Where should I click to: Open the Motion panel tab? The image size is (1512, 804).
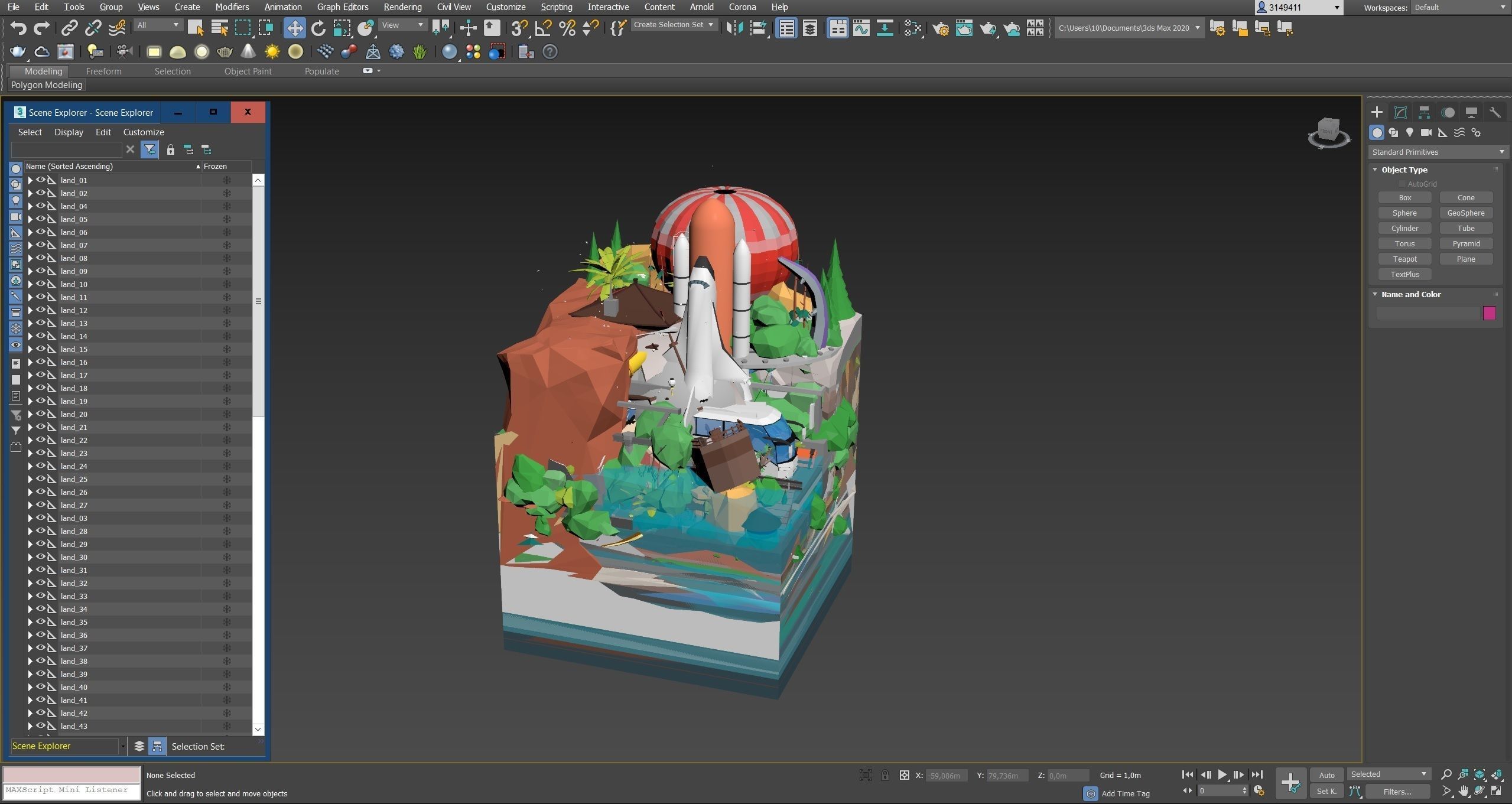[1448, 112]
